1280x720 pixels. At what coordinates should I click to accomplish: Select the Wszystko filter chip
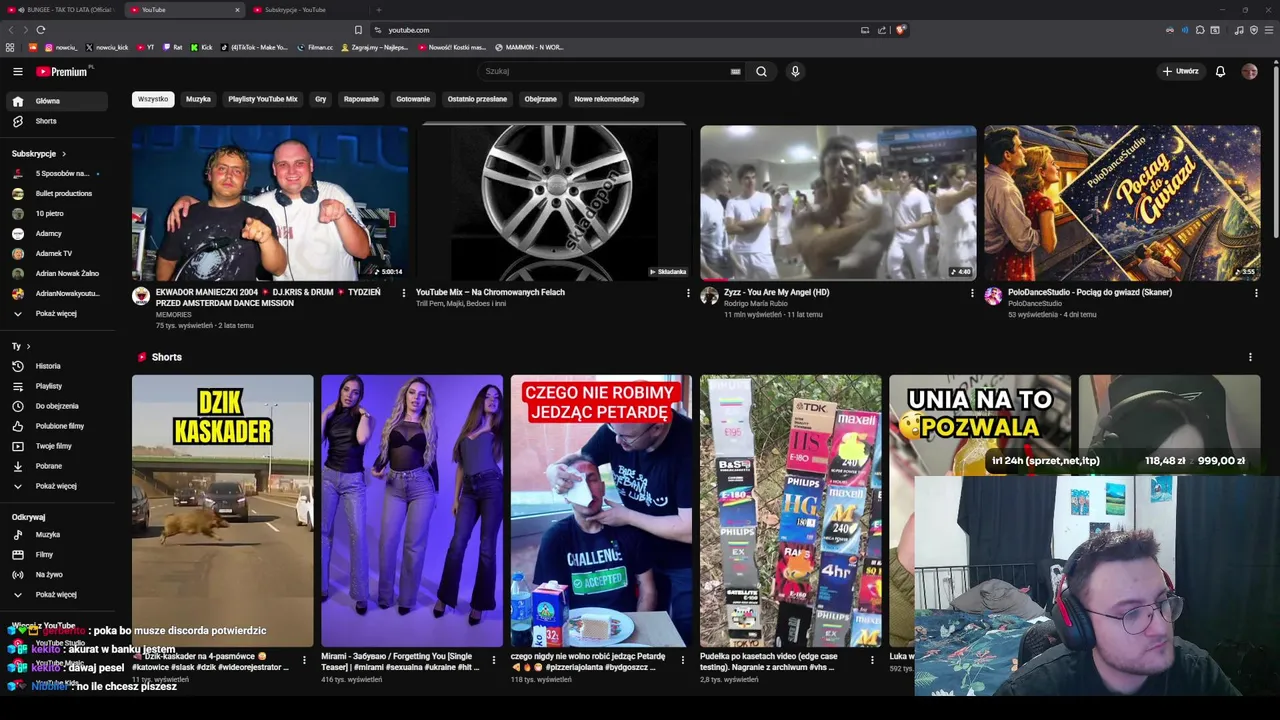point(153,99)
